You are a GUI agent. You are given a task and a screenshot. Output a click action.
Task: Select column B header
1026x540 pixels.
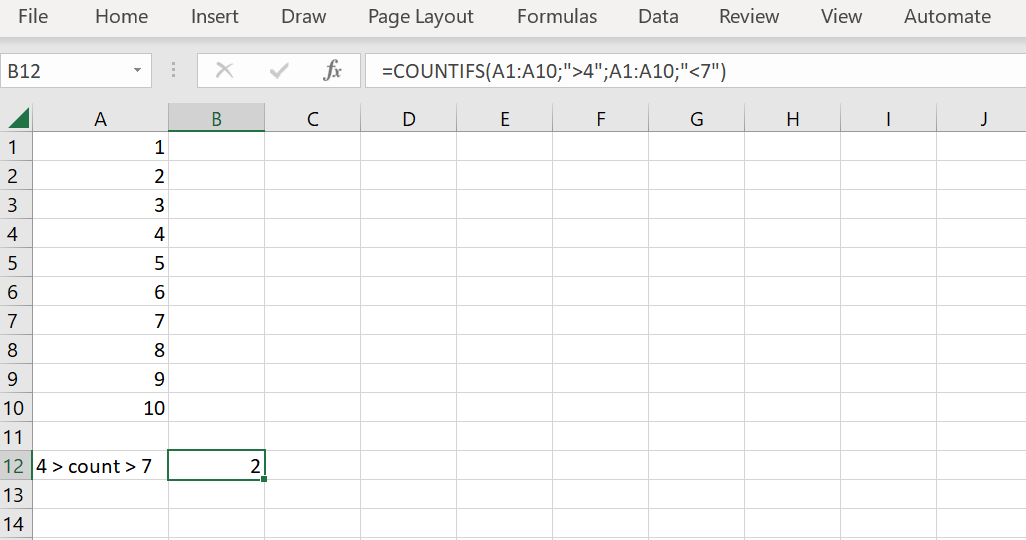coord(216,119)
